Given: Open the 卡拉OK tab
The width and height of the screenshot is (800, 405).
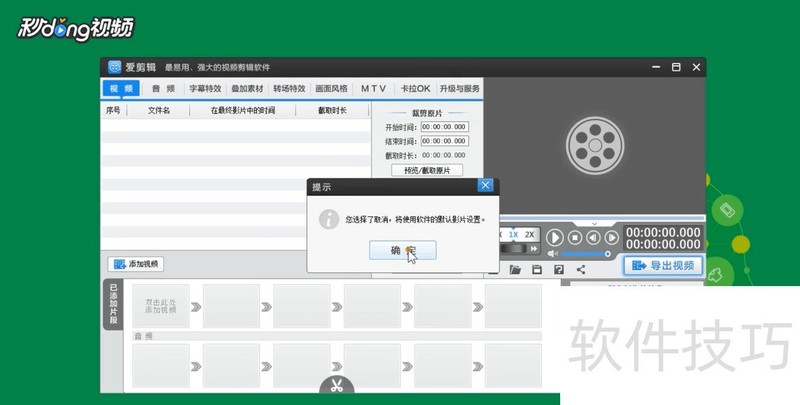Looking at the screenshot, I should 415,88.
